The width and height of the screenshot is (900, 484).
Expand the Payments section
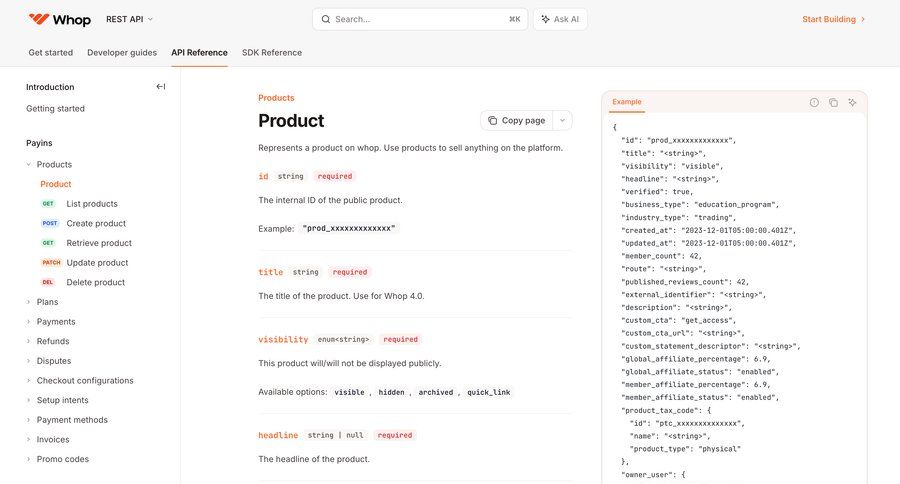pos(28,322)
